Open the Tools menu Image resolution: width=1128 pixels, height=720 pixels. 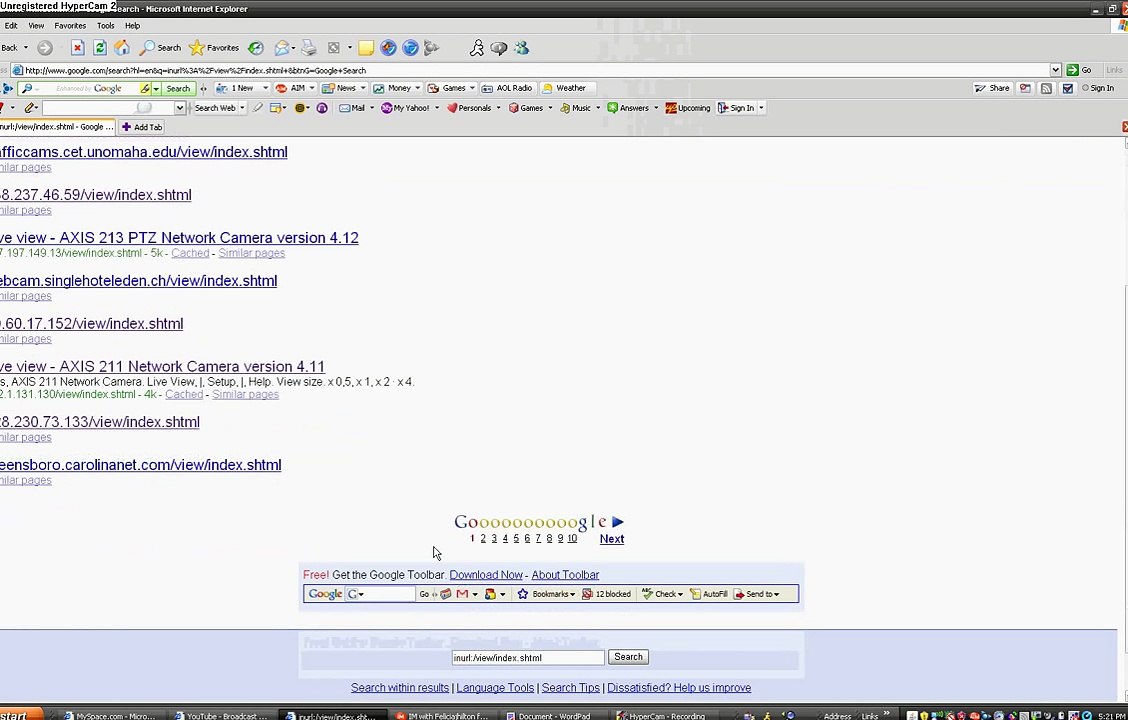(x=106, y=26)
